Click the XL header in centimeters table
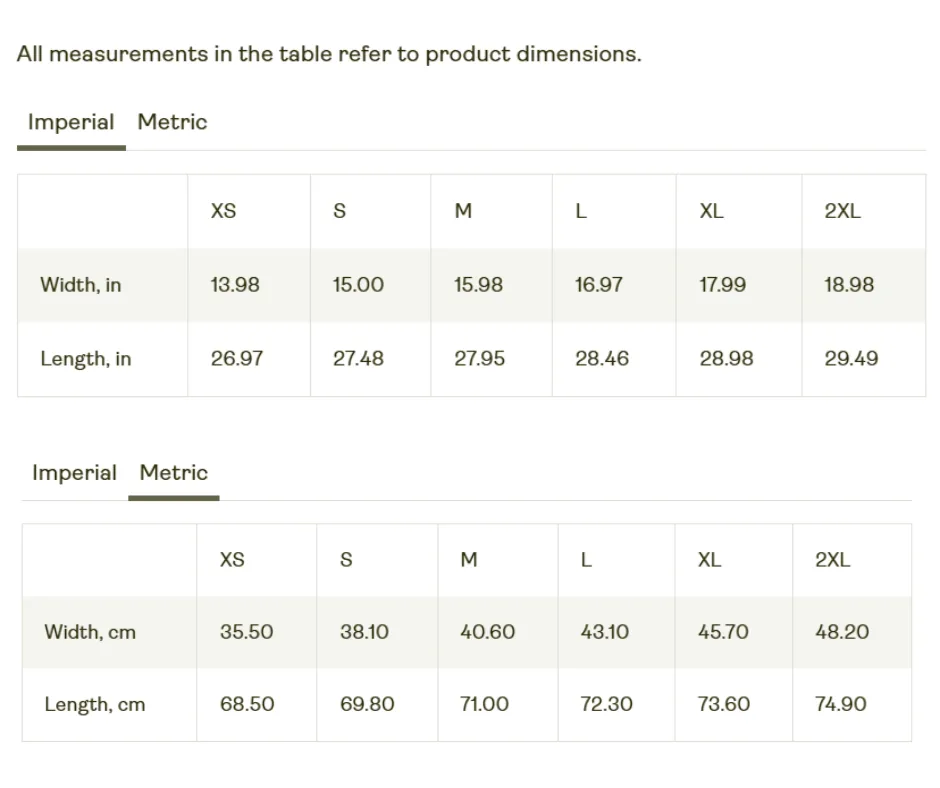940x788 pixels. (709, 560)
